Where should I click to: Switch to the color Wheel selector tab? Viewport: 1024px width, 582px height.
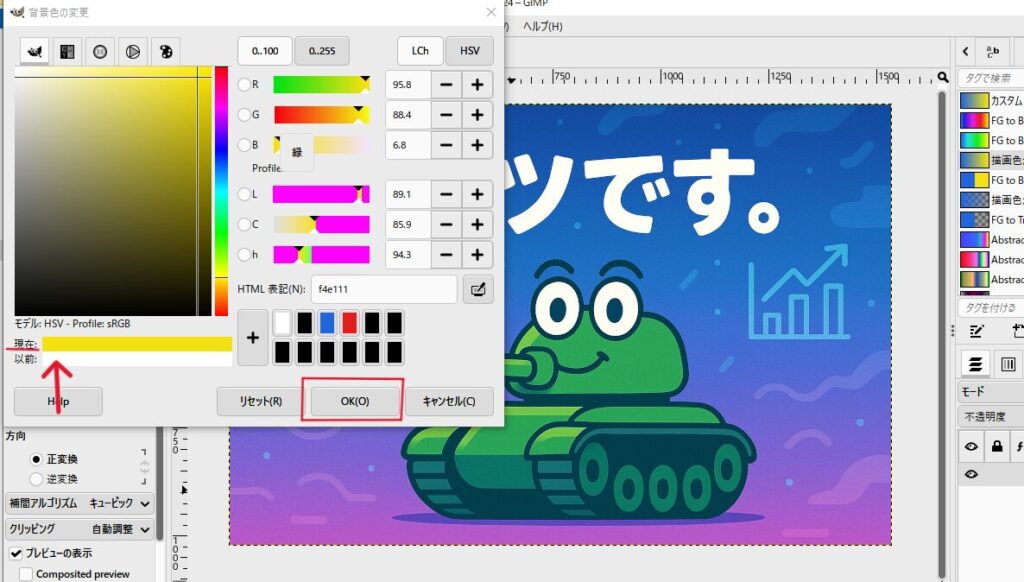click(x=133, y=52)
